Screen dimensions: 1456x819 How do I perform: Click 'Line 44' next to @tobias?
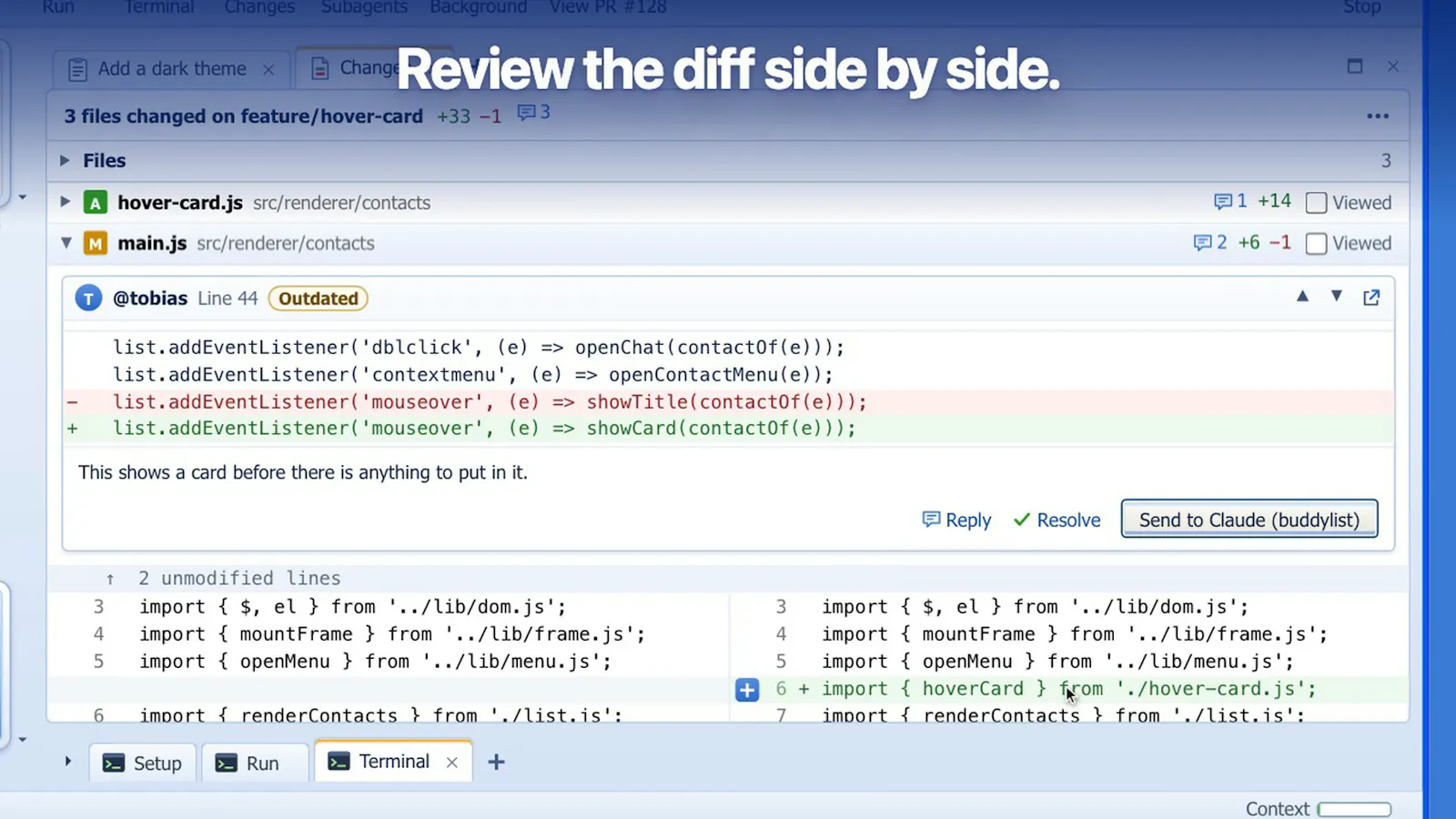(x=227, y=298)
